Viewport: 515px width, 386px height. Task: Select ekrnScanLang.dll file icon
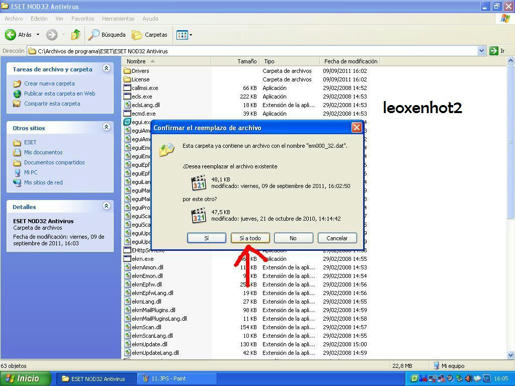pyautogui.click(x=127, y=336)
